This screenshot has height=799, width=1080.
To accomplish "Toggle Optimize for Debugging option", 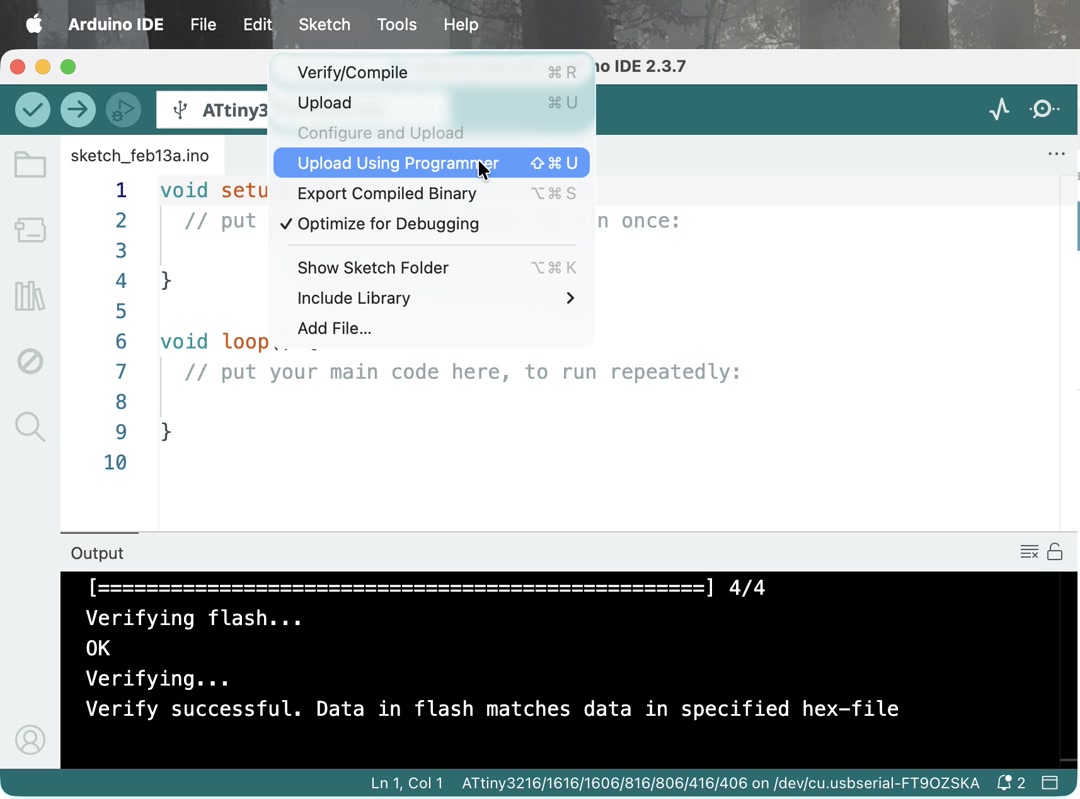I will pos(431,224).
